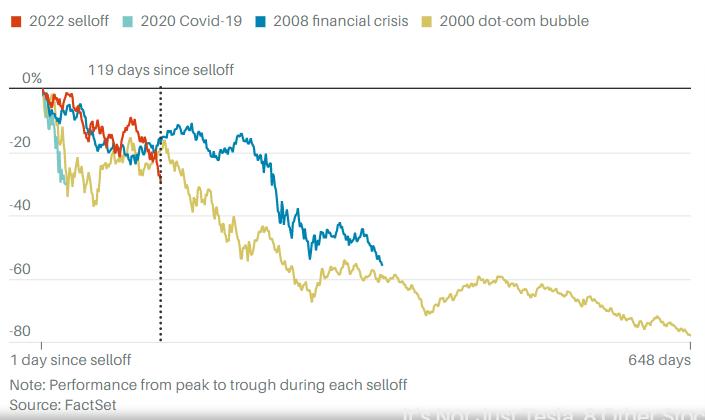The width and height of the screenshot is (705, 420).
Task: Click the blue 2008 financial crisis swatch
Action: click(x=259, y=21)
